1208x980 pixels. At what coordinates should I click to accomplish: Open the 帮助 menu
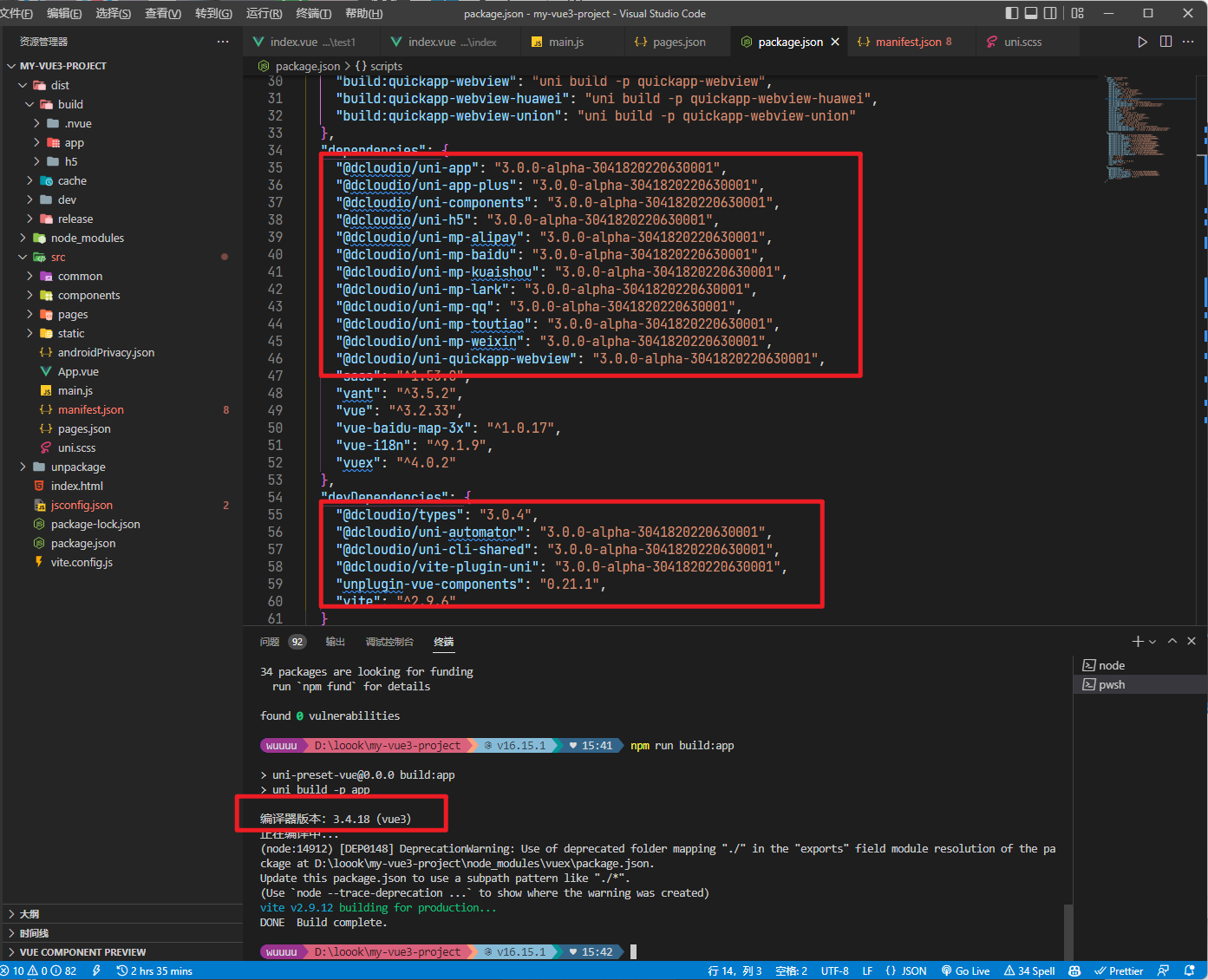[363, 13]
